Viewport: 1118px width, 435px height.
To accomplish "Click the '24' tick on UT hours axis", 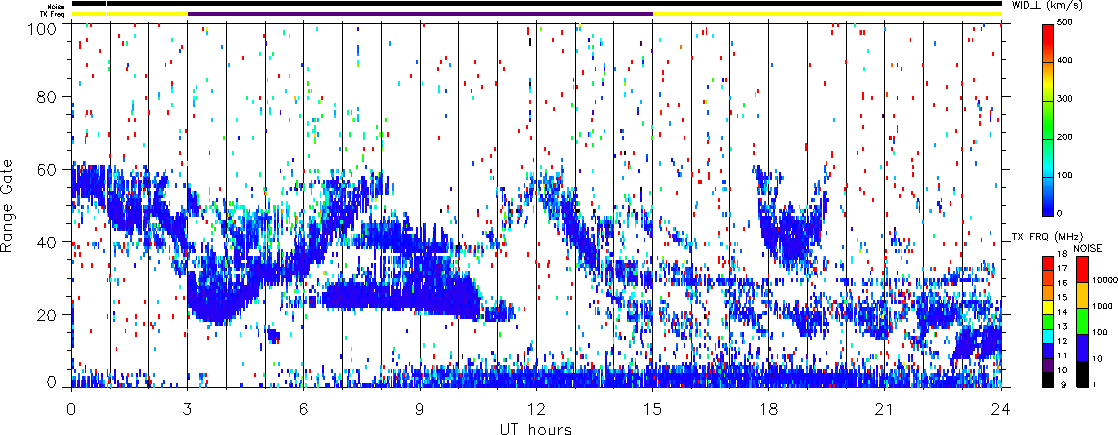I will (1001, 409).
